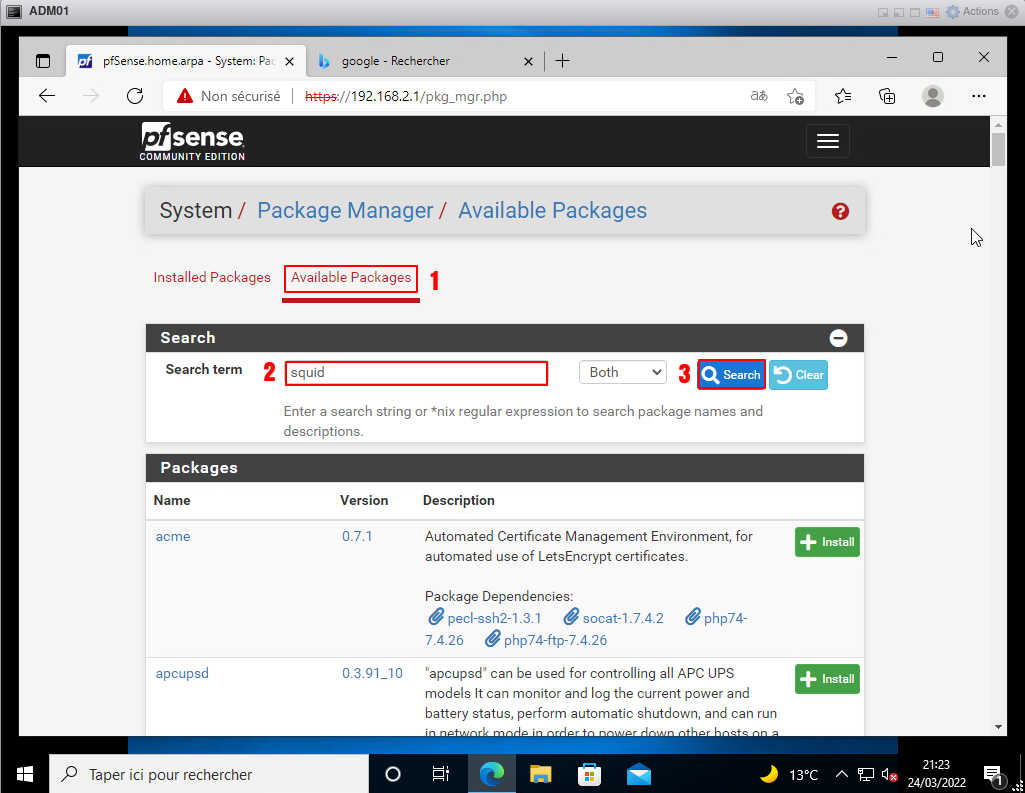Collapse the Search panel with minus icon
This screenshot has width=1025, height=793.
838,338
